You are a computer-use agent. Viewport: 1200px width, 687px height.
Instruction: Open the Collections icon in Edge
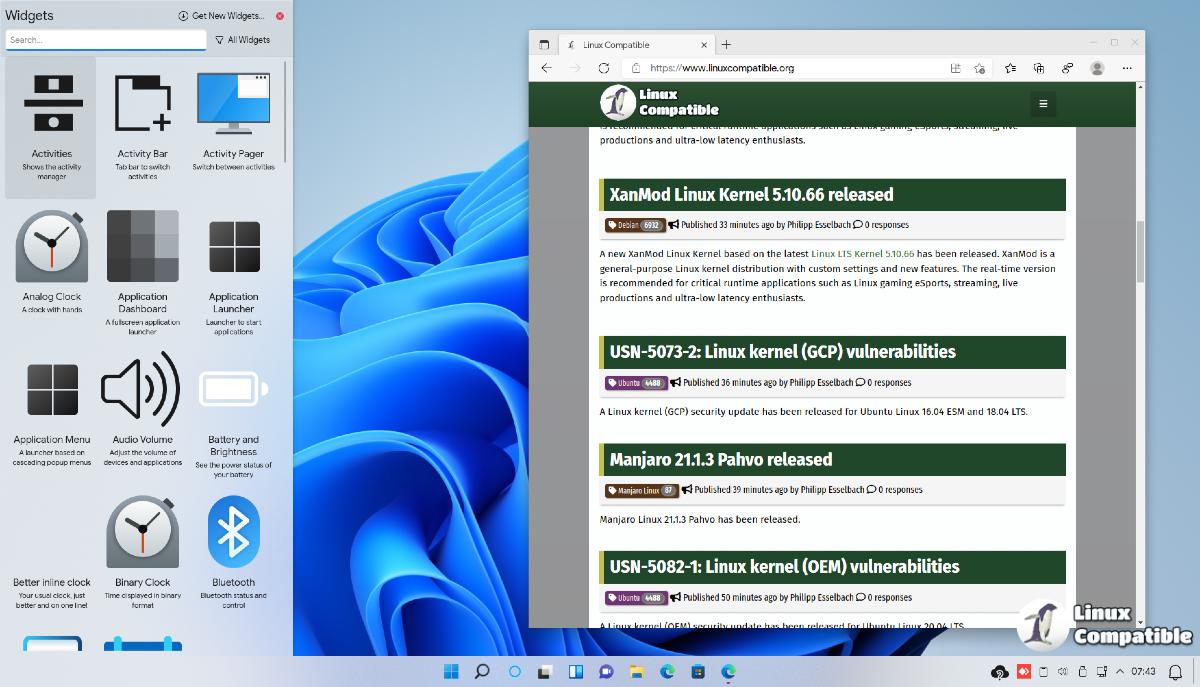[1039, 68]
